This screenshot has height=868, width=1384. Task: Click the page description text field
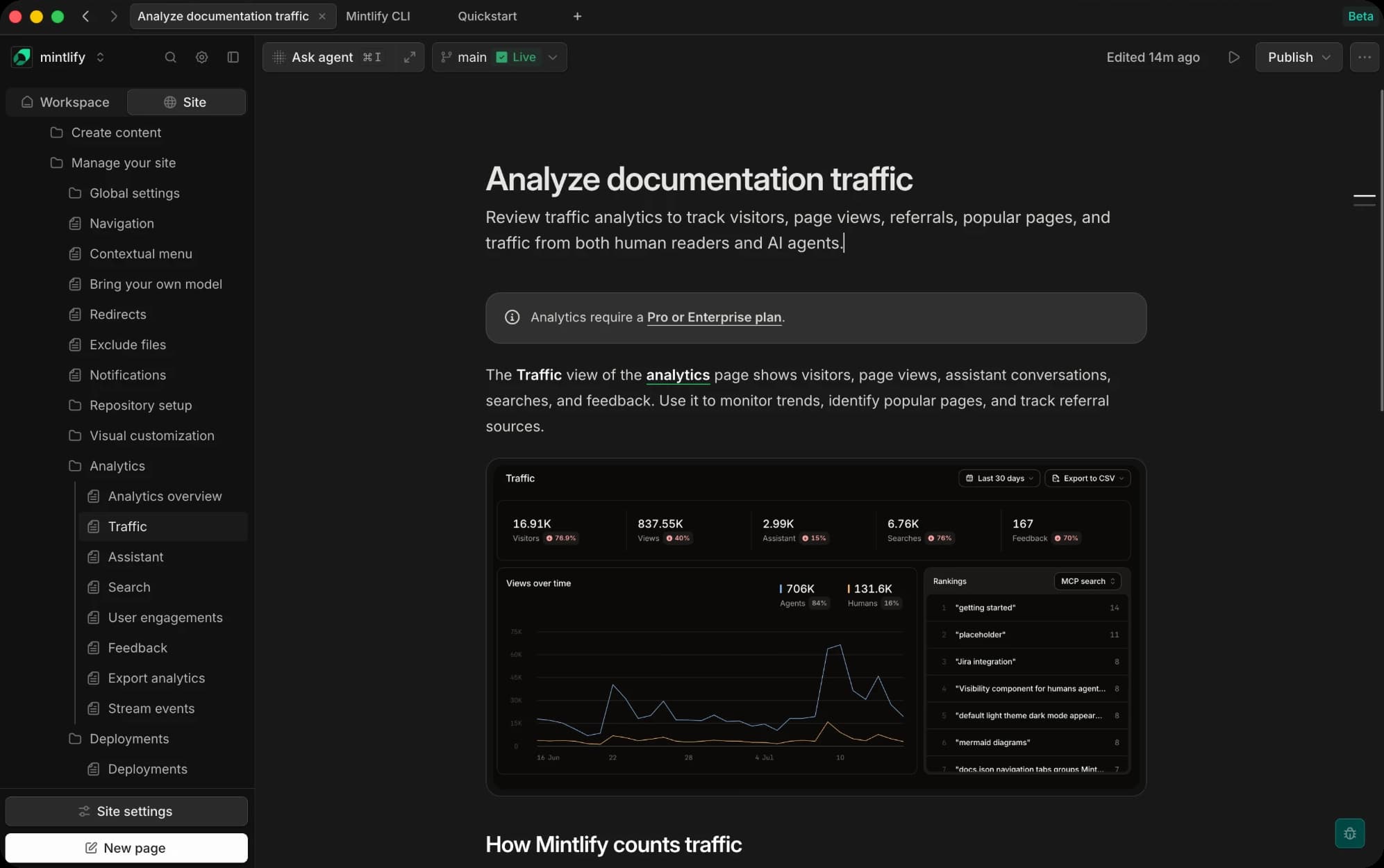click(798, 231)
